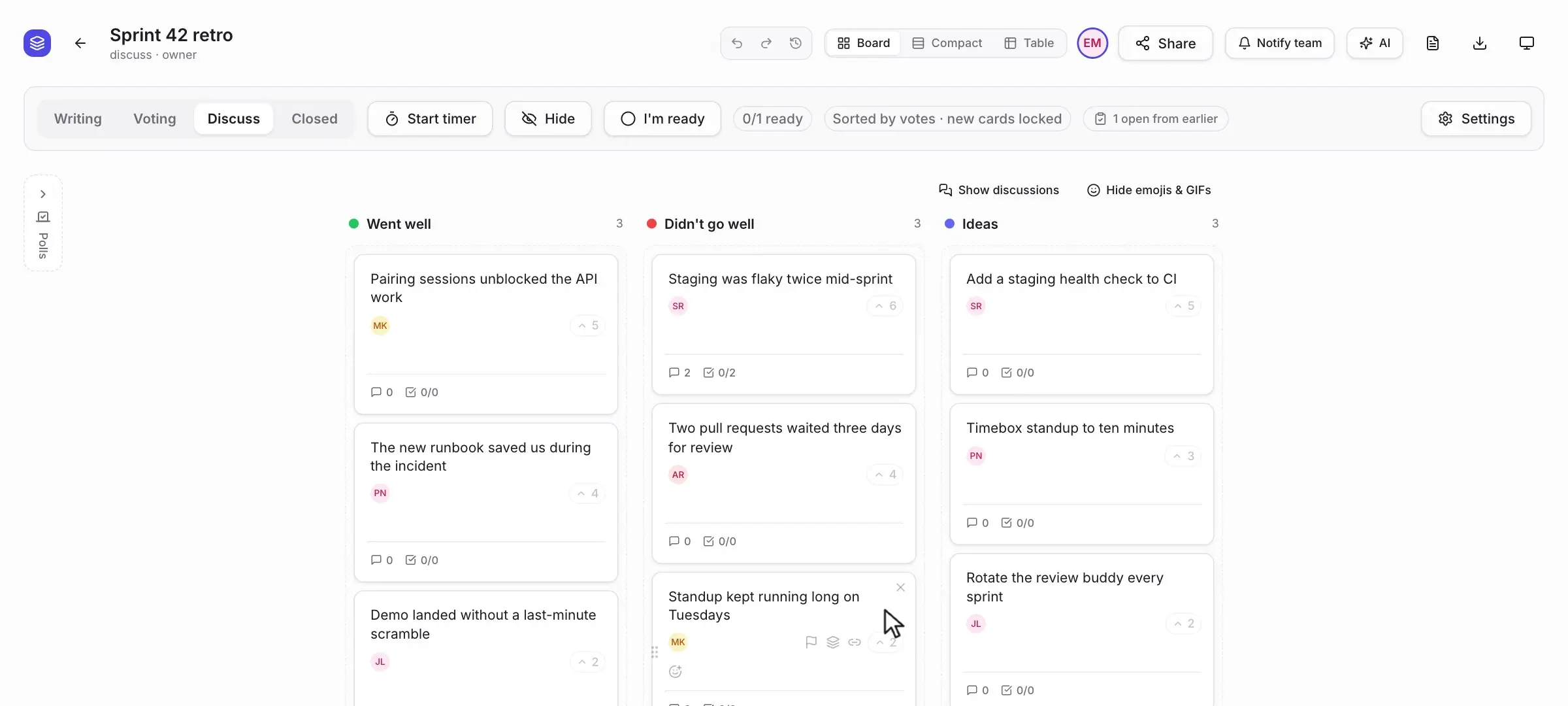Undo the last change

pyautogui.click(x=737, y=43)
